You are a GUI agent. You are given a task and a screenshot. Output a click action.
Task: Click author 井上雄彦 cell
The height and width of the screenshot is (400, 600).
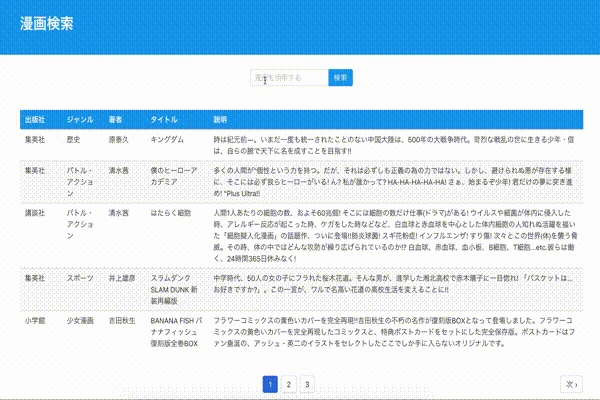122,278
